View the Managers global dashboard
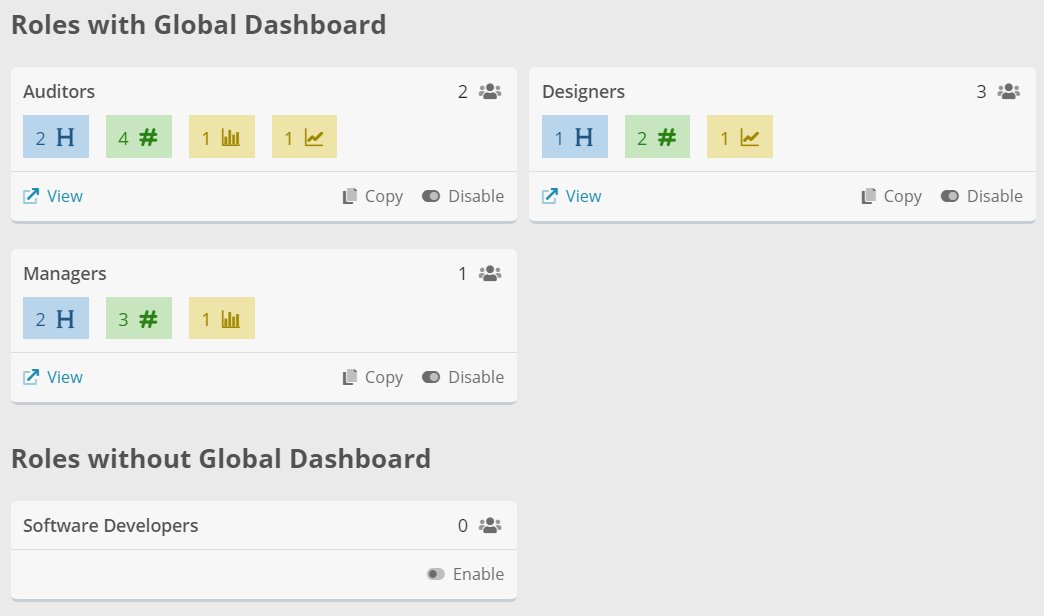Image resolution: width=1044 pixels, height=616 pixels. click(x=53, y=377)
